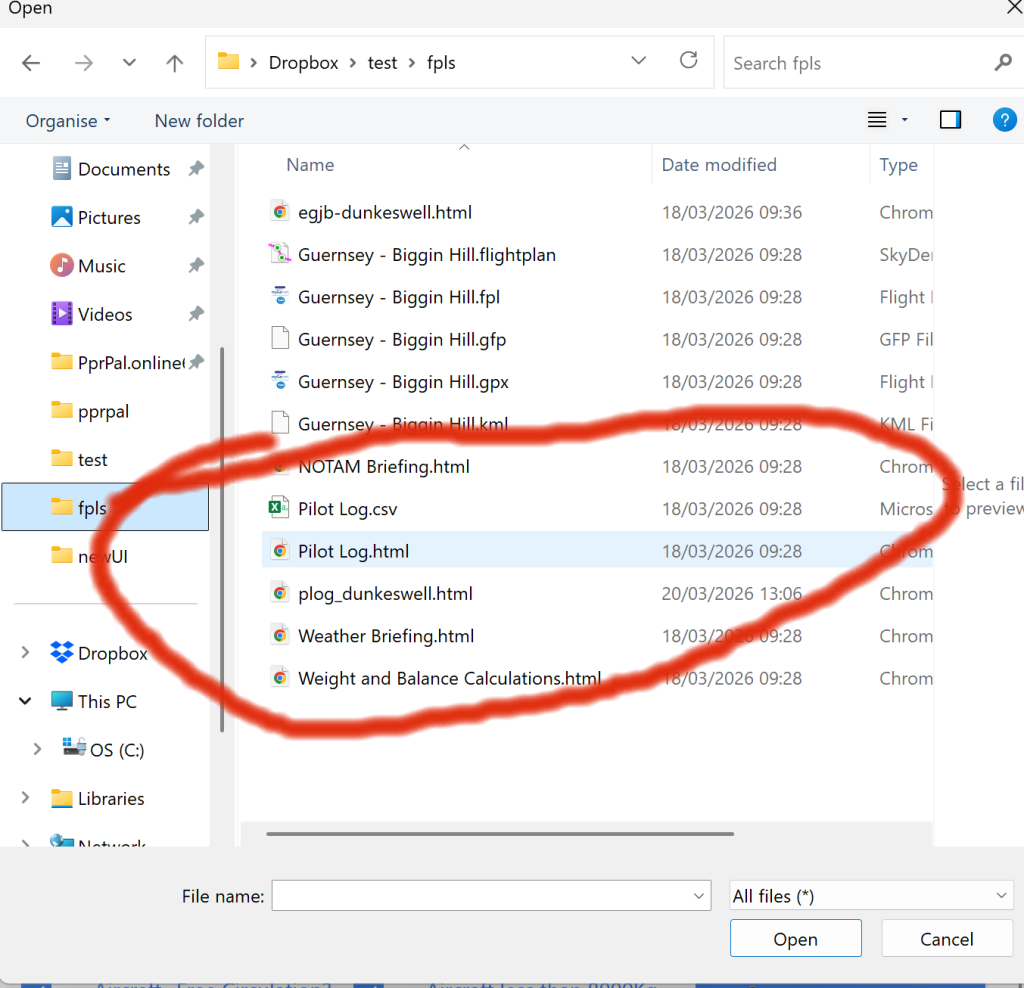
Task: Click the File name input field
Action: coord(480,896)
